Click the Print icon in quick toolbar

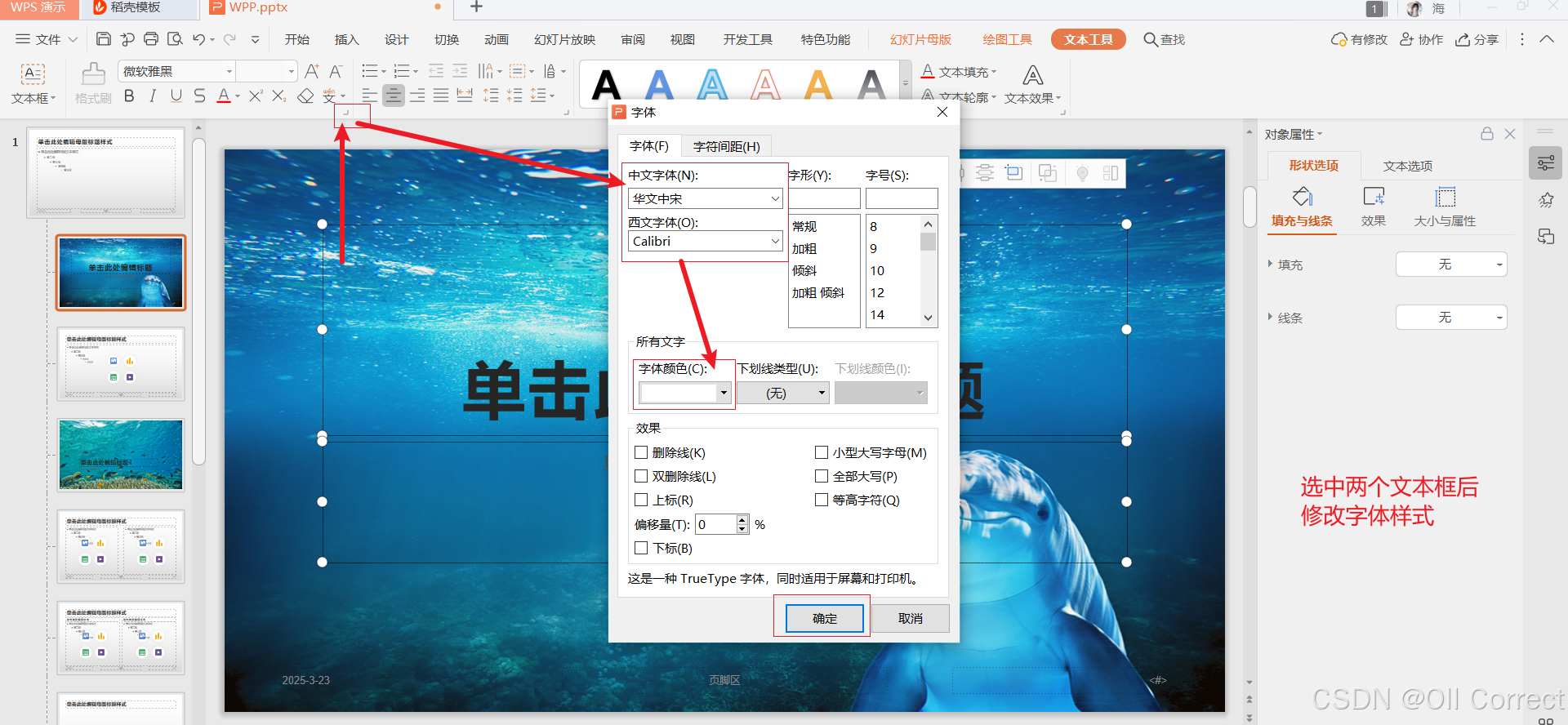(151, 39)
